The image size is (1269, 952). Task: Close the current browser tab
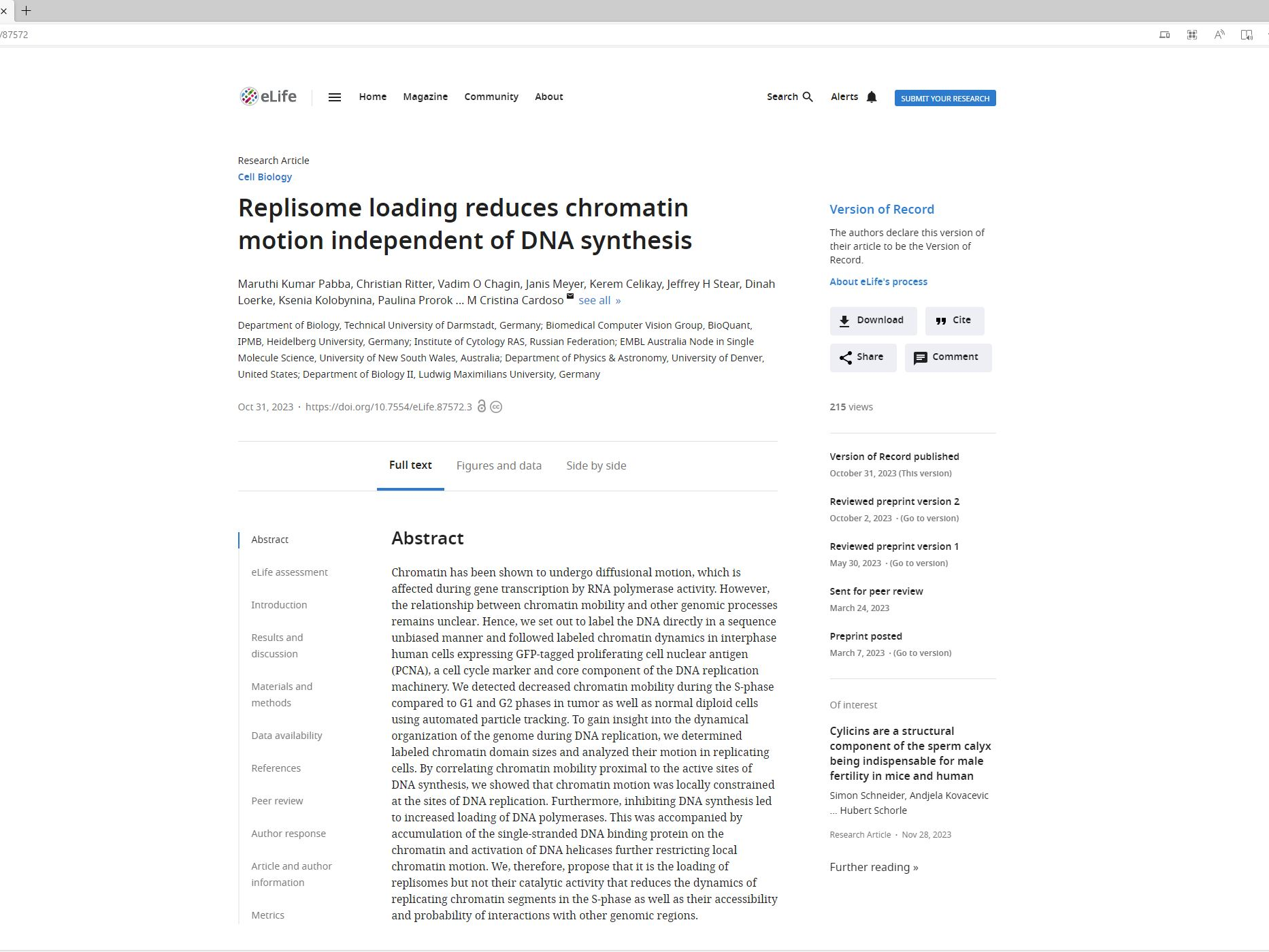3,11
